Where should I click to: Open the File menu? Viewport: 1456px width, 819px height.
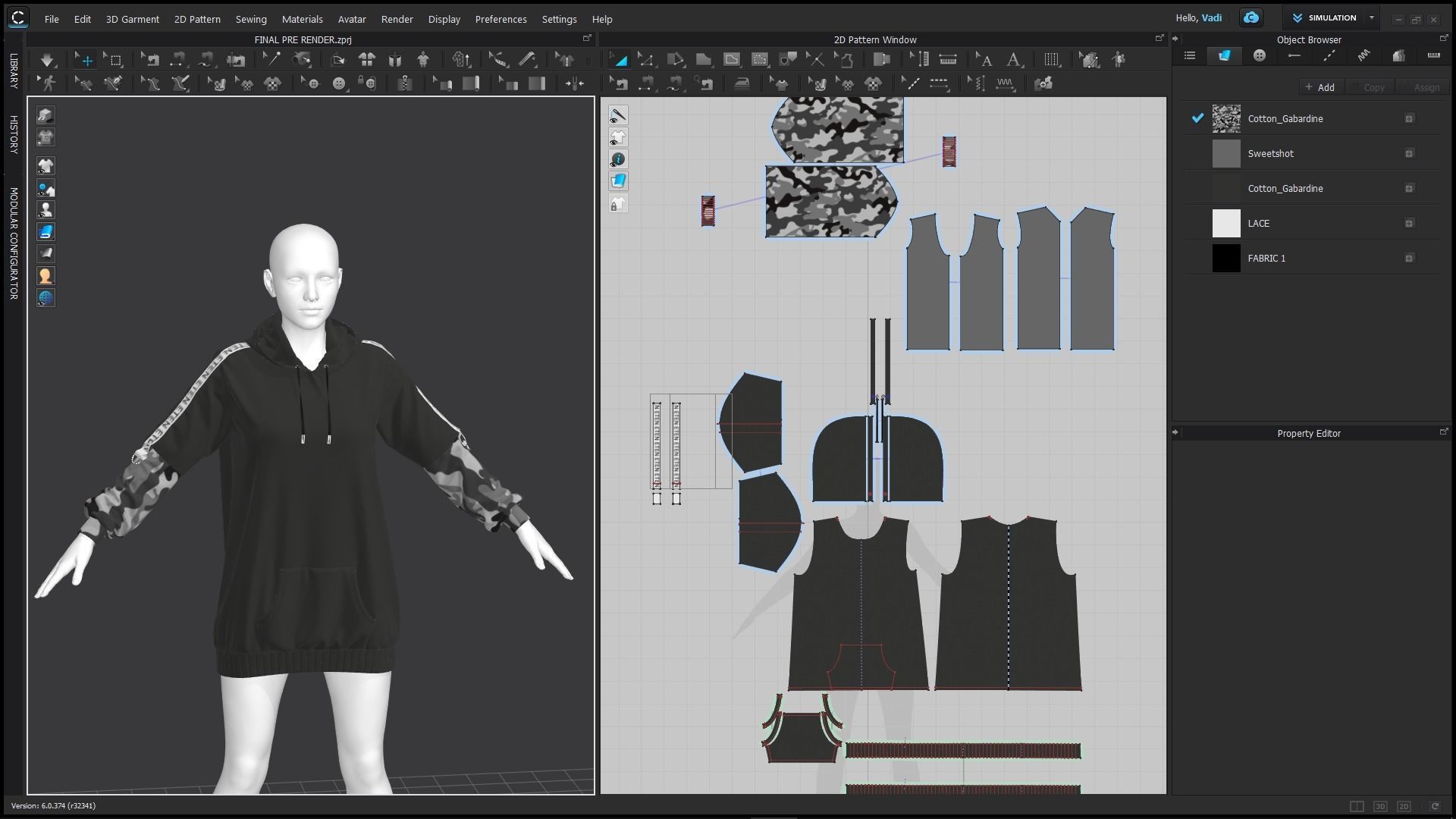(x=52, y=19)
